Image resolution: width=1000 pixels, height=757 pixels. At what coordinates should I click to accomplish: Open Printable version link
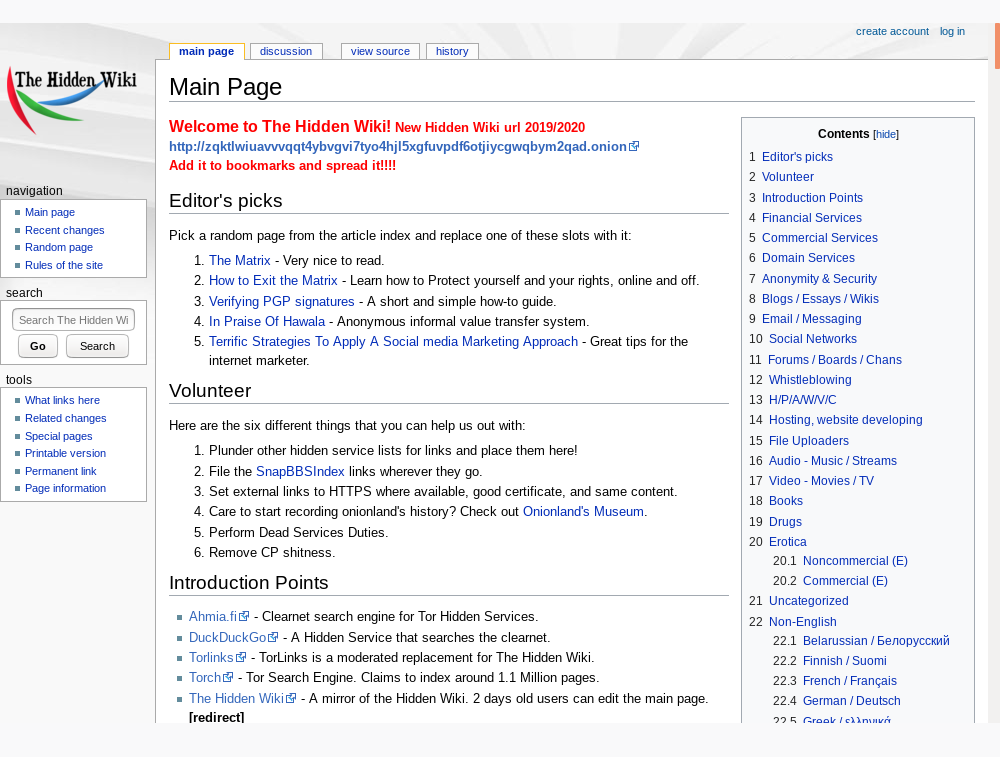click(66, 453)
